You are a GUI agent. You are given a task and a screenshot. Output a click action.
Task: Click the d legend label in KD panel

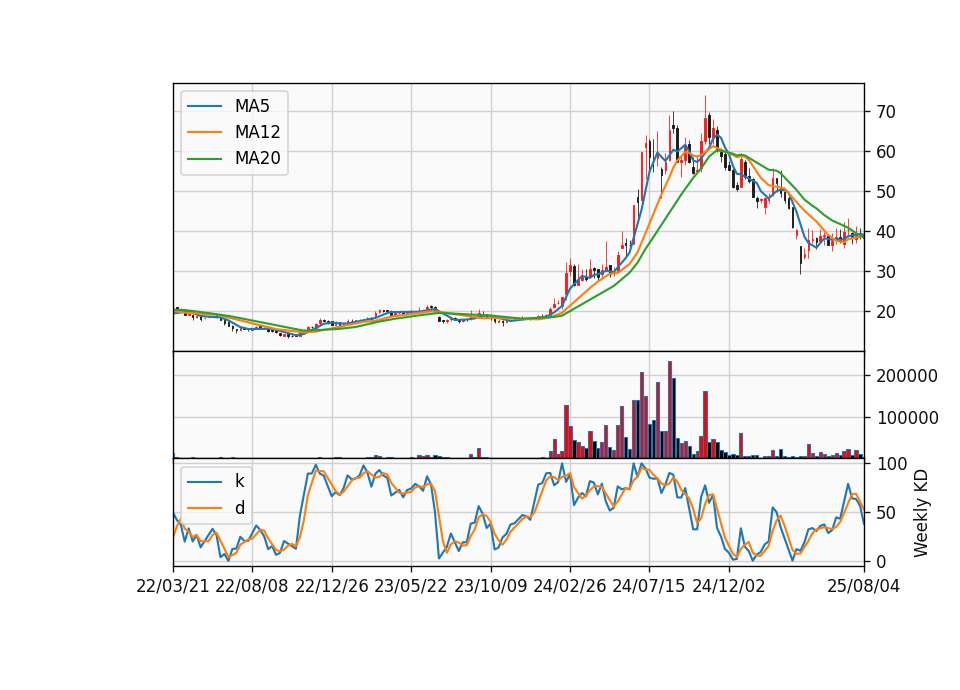239,508
